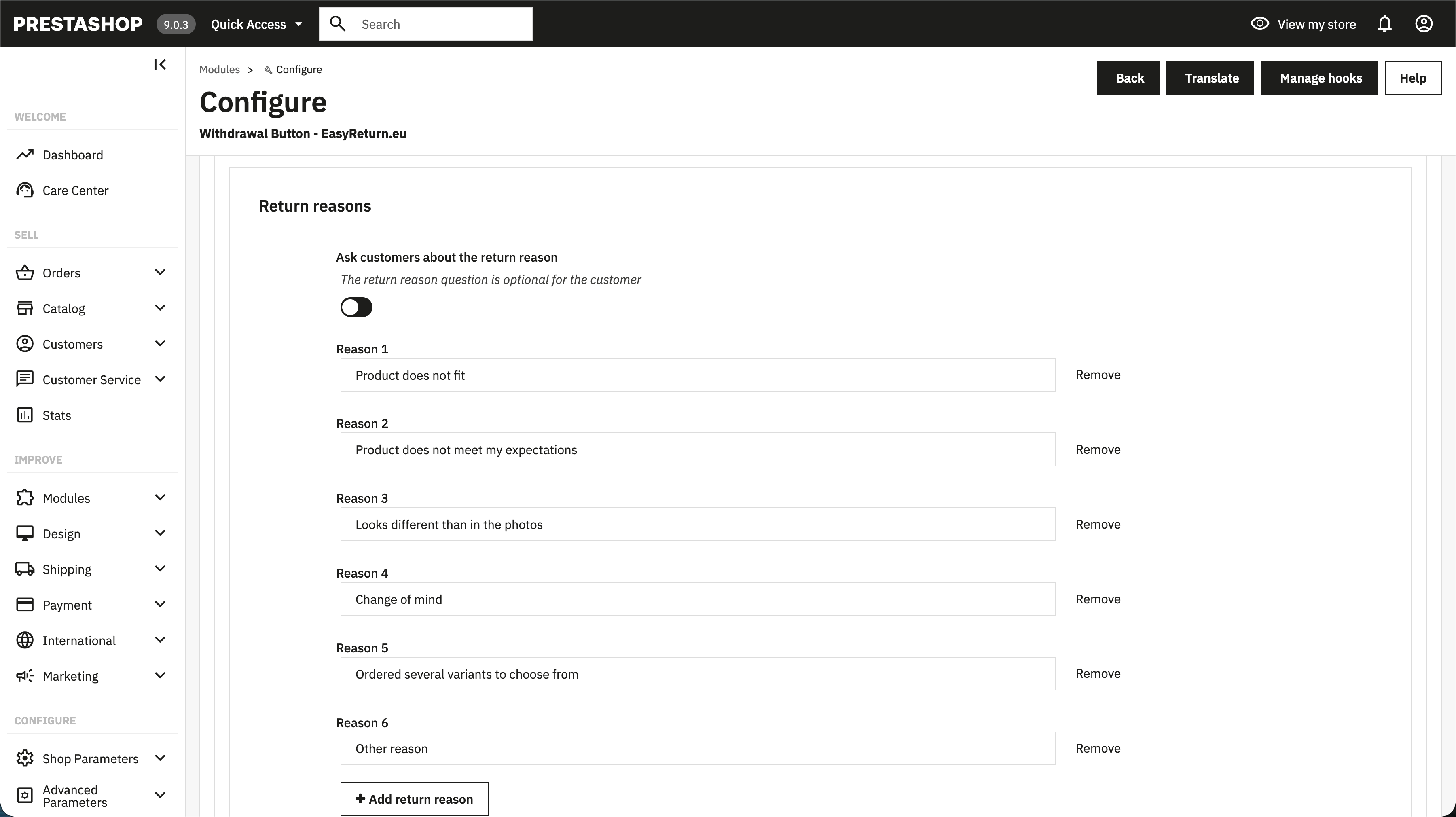Screen dimensions: 1456x817
Task: Click the Manage hooks button
Action: click(1319, 78)
